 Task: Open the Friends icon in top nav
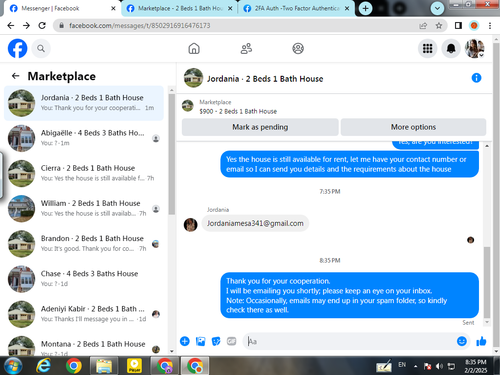(246, 49)
